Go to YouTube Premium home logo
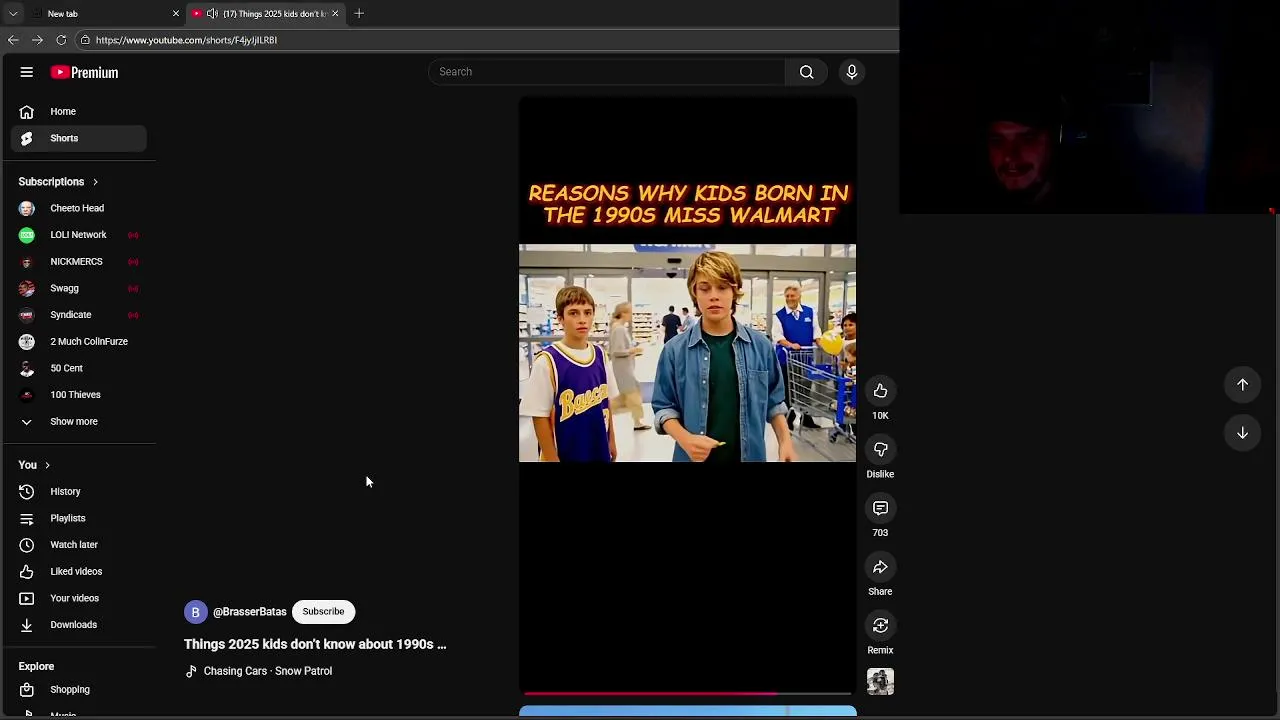Viewport: 1280px width, 720px height. pyautogui.click(x=85, y=72)
